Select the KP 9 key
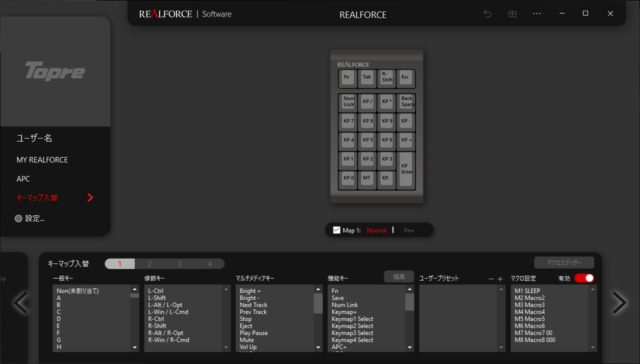640x364 pixels. [387, 122]
